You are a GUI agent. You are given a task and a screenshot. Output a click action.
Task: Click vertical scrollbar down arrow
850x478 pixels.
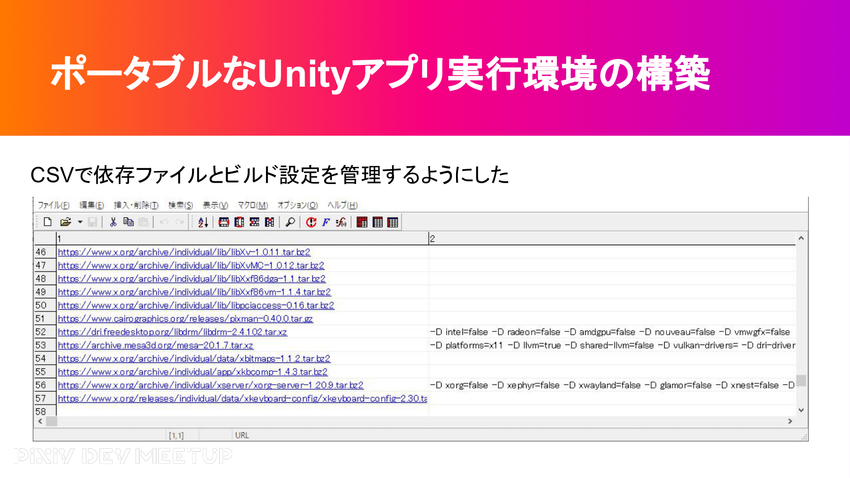(801, 410)
